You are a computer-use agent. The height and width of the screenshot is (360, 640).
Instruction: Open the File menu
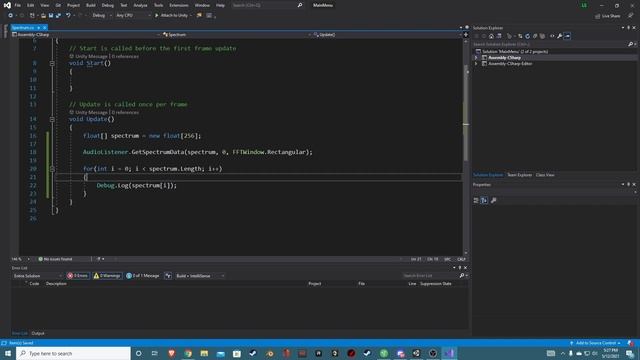18,5
